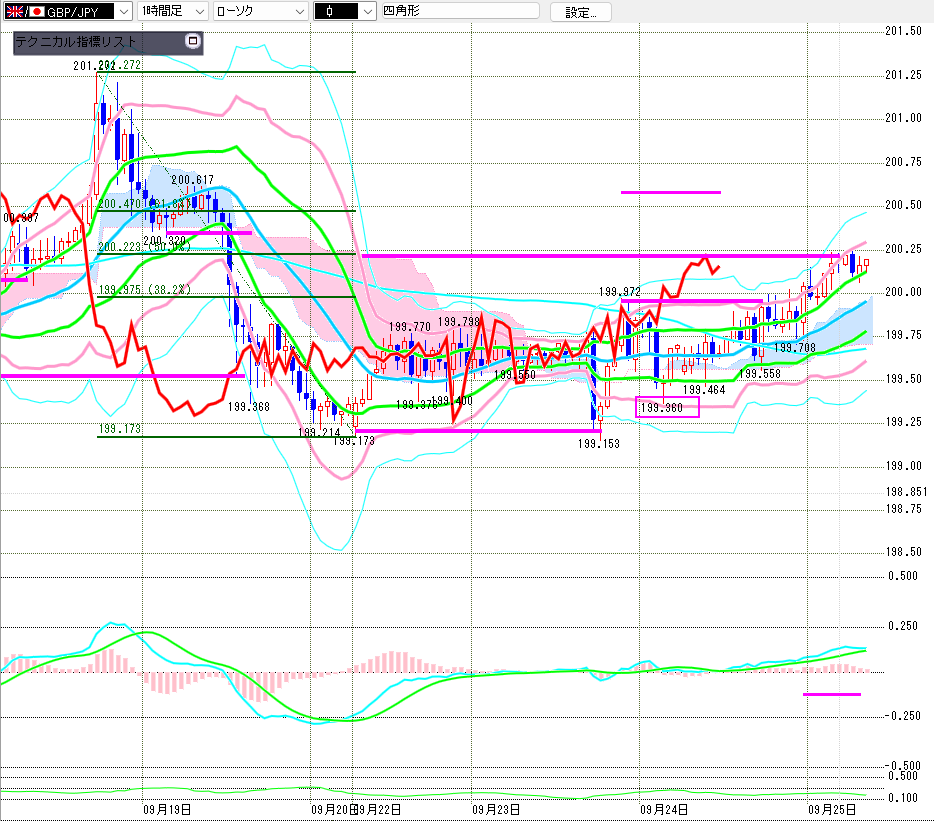Click the 四角形 shape name field

(453, 12)
